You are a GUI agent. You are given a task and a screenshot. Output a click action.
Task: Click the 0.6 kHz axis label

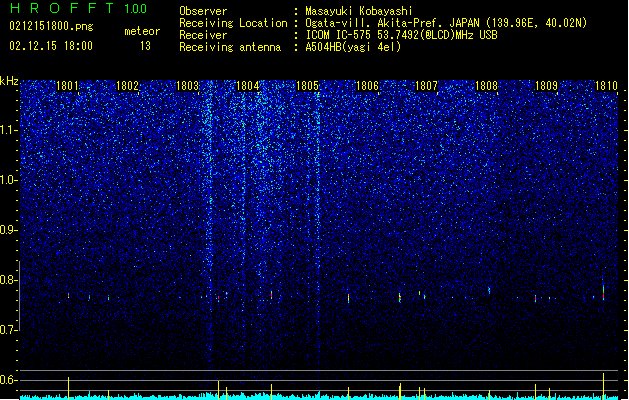point(8,380)
